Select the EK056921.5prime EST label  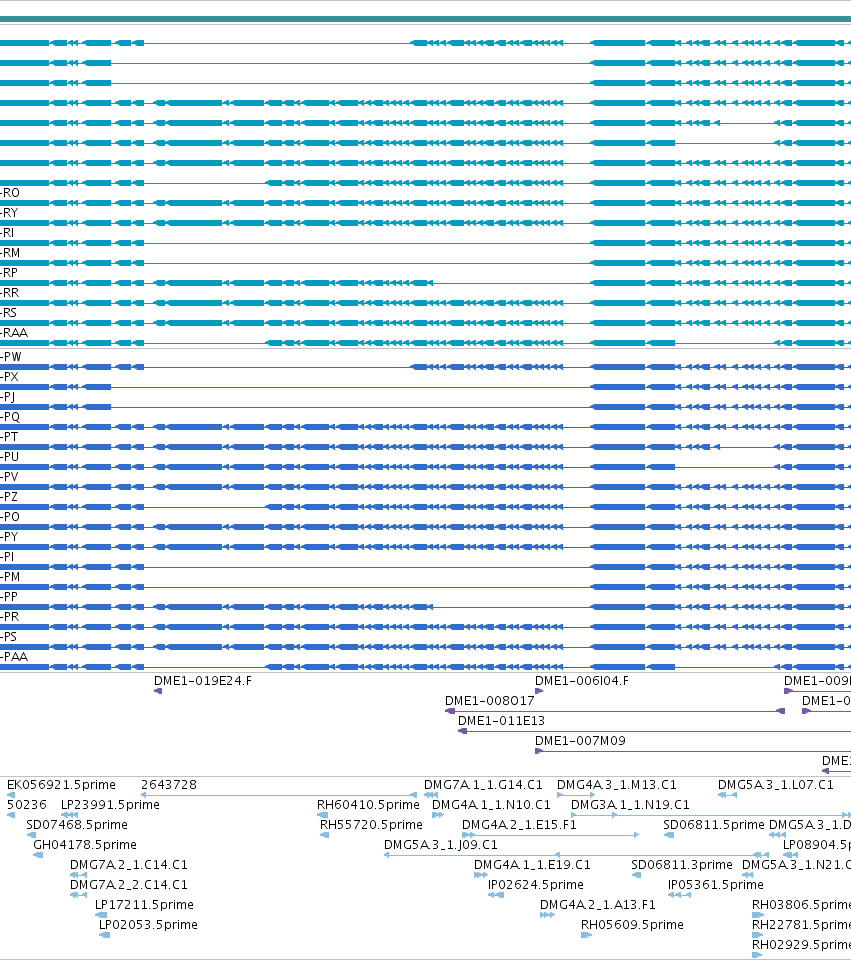(x=61, y=785)
